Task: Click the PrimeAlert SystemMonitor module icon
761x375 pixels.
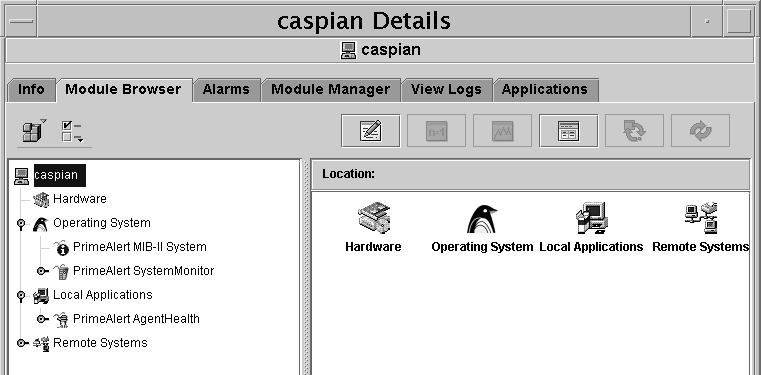Action: (61, 271)
